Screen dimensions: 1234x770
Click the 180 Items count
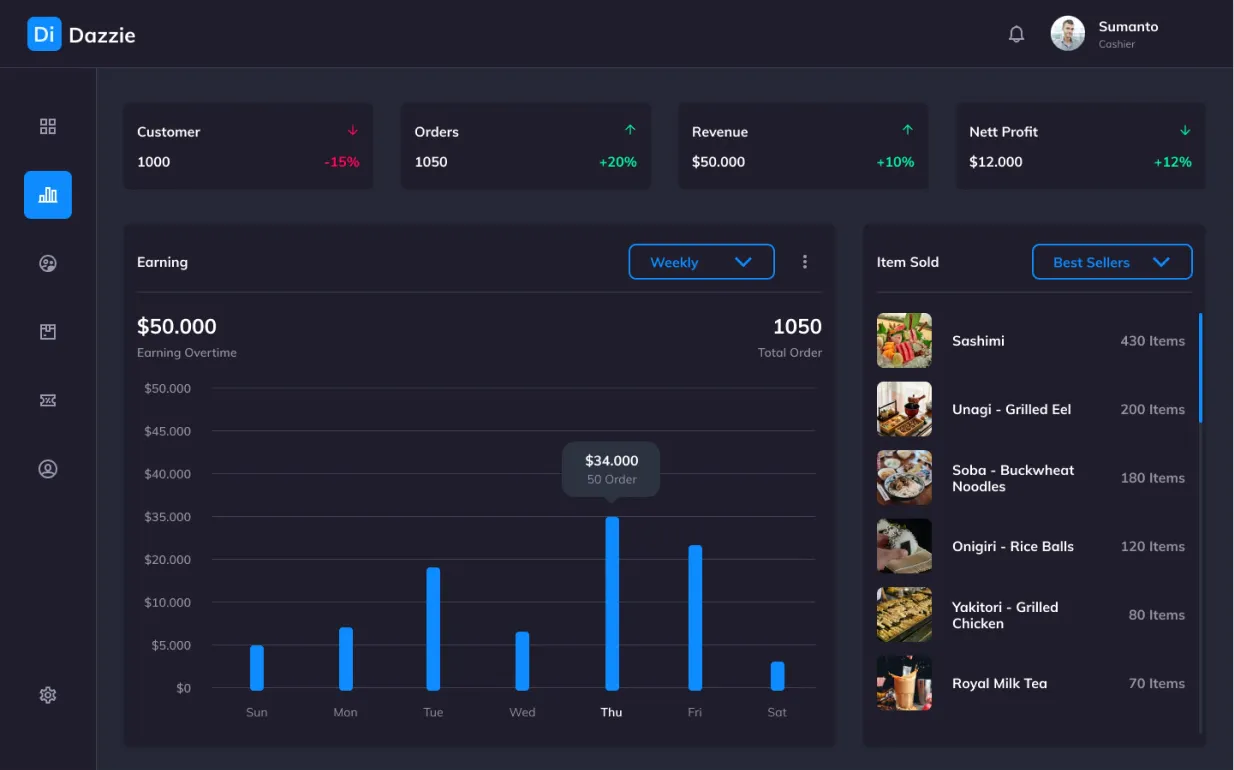(x=1152, y=478)
